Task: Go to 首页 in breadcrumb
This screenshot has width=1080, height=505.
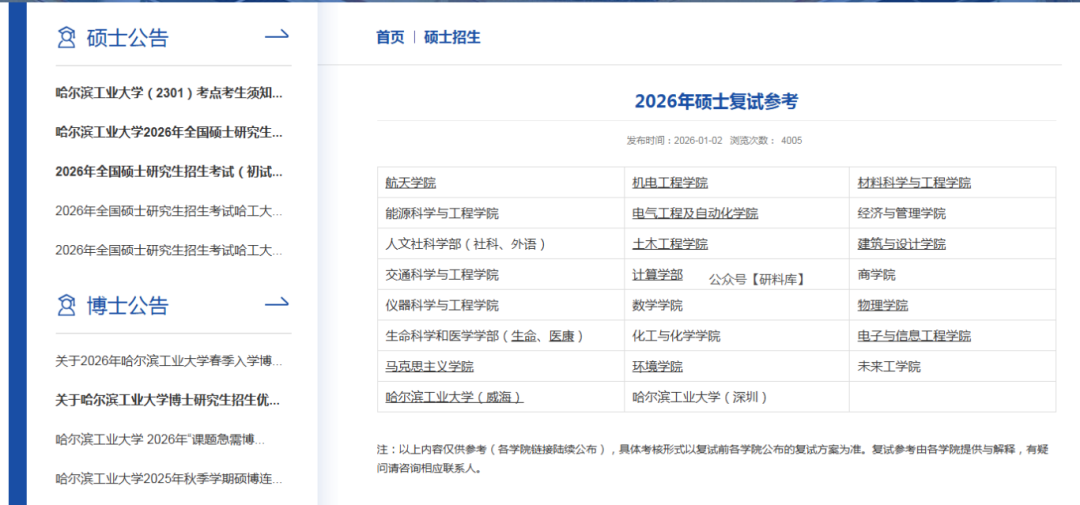Action: pos(390,37)
